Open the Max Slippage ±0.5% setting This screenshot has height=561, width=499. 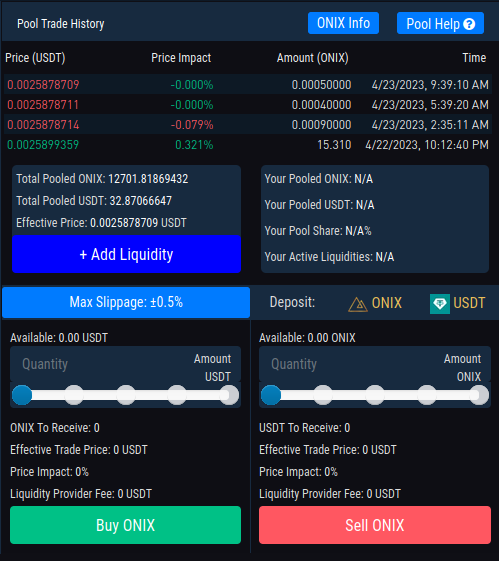(126, 302)
